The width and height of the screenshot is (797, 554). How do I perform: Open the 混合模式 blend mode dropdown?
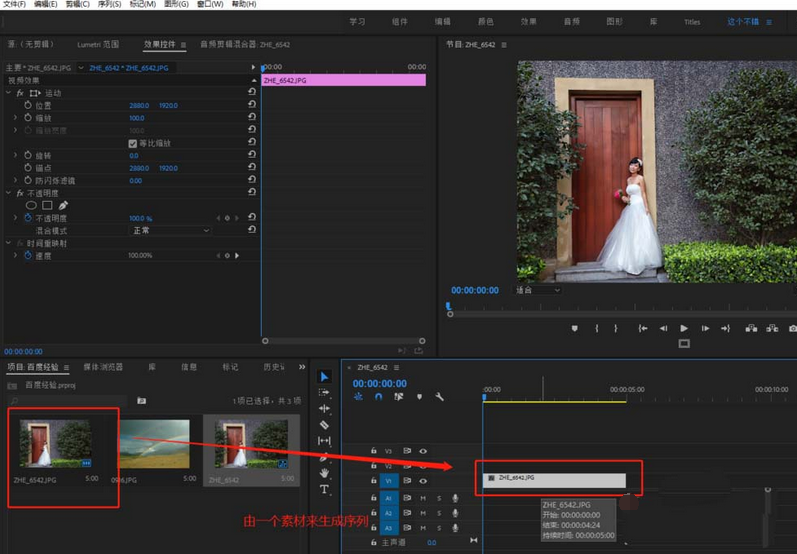point(170,230)
